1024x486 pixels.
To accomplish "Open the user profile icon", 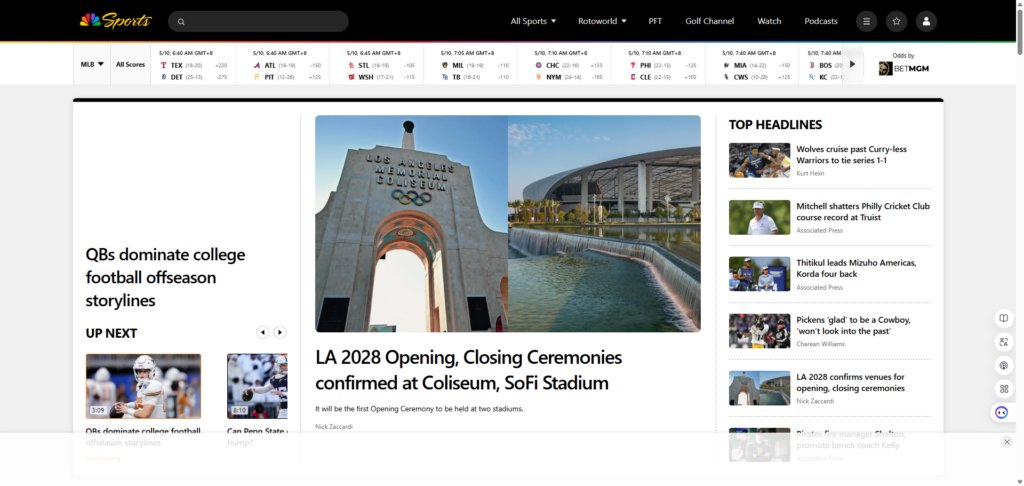I will (926, 21).
